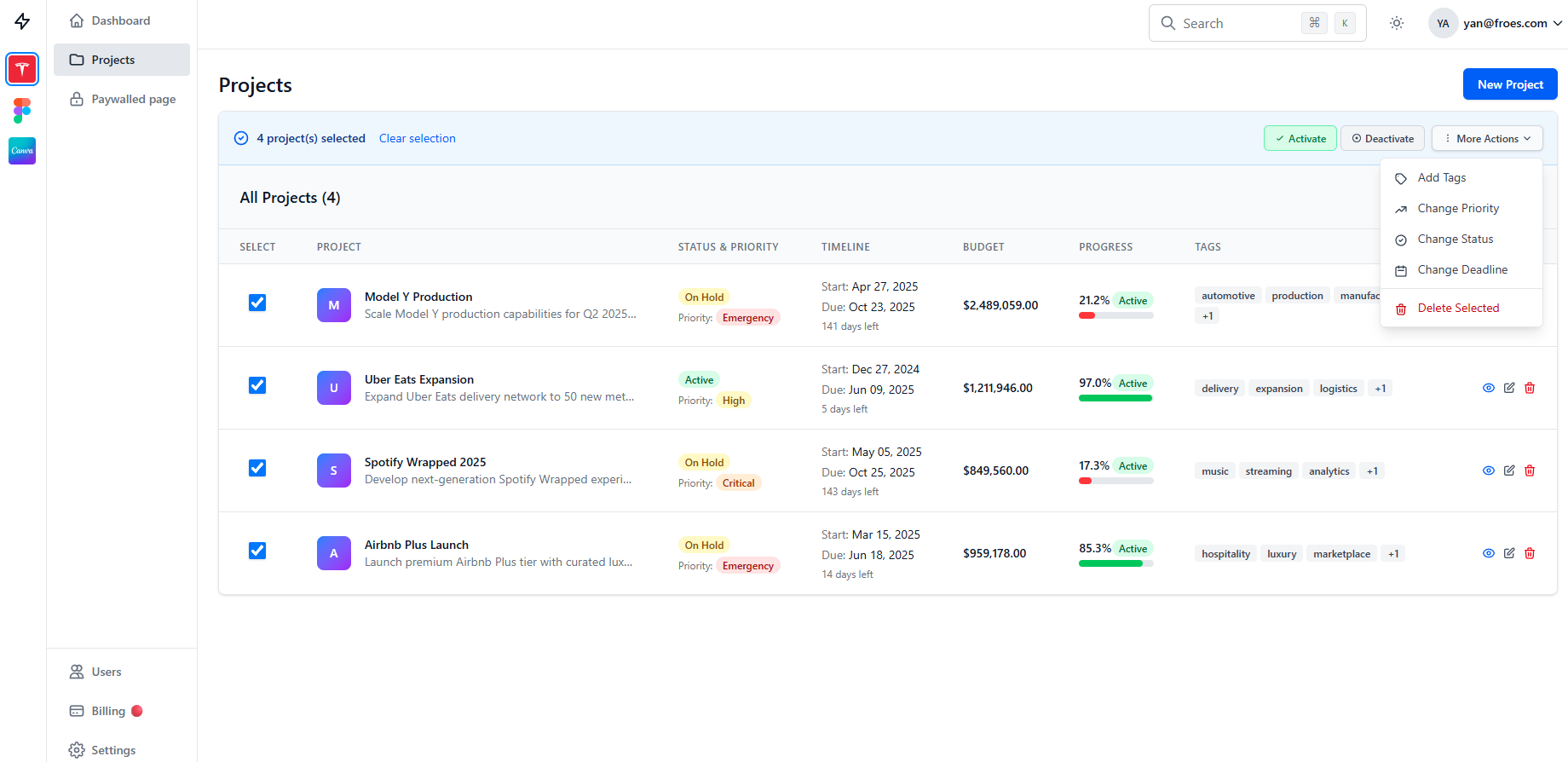The image size is (1568, 762).
Task: Edit Airbnb Plus Launch pencil icon
Action: click(x=1509, y=553)
